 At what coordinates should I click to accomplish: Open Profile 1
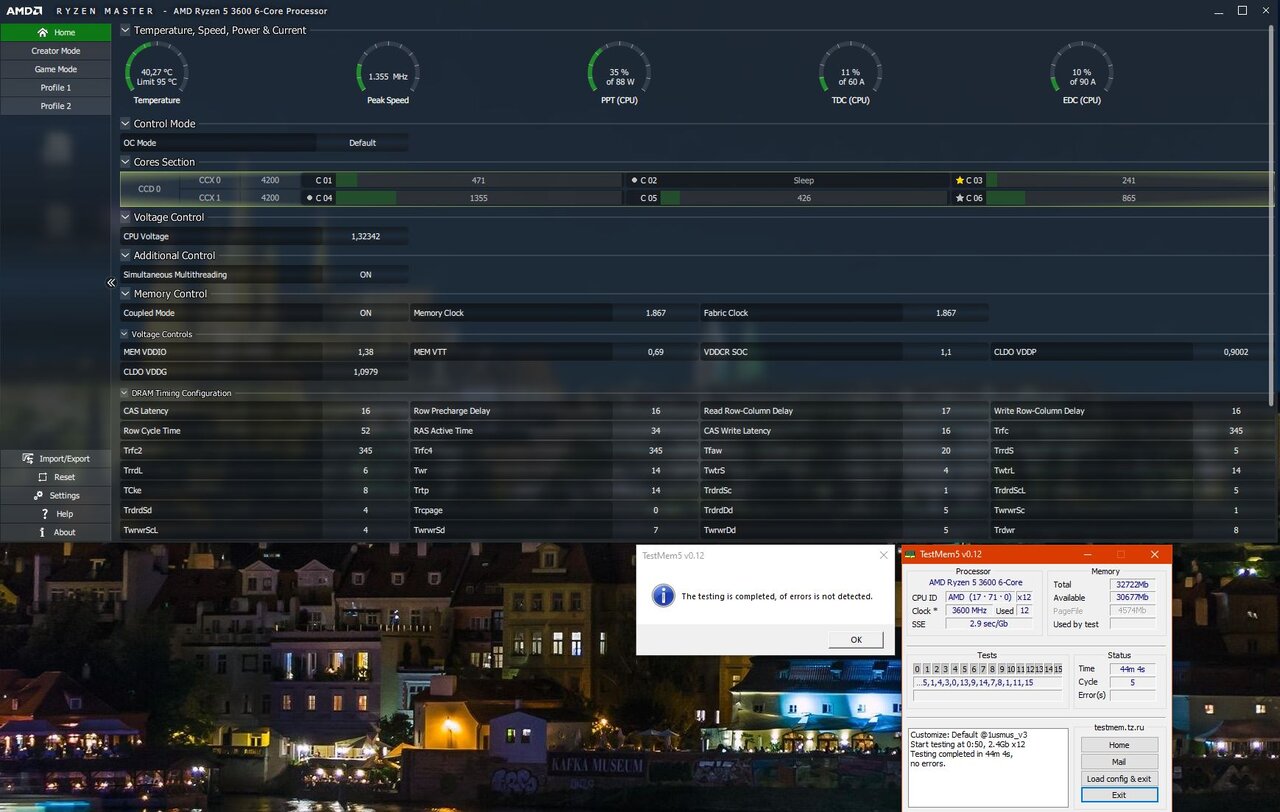(x=55, y=87)
